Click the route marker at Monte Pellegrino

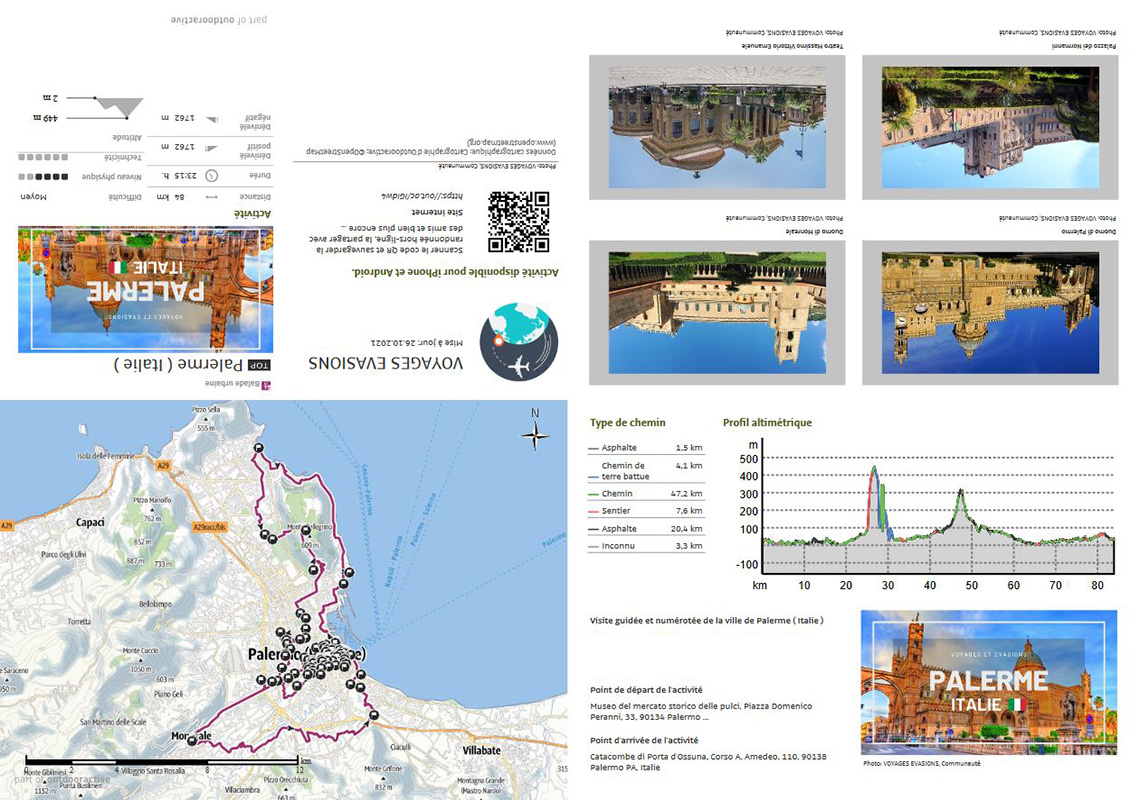point(306,532)
